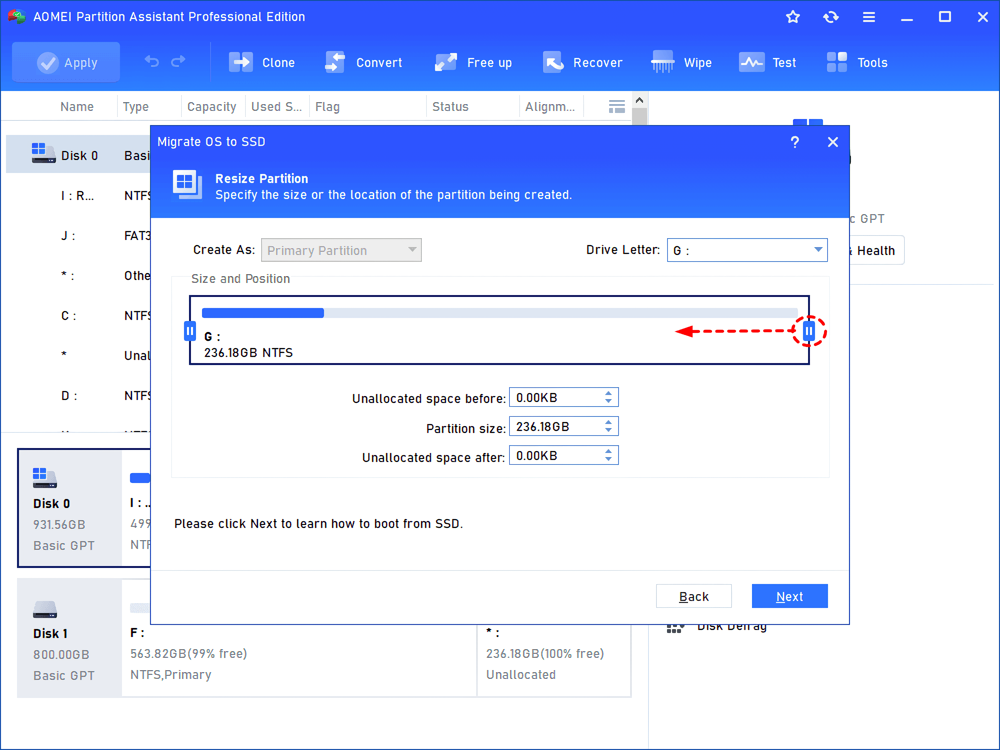The image size is (1000, 750).
Task: Click the left partition resize handle
Action: pos(189,331)
